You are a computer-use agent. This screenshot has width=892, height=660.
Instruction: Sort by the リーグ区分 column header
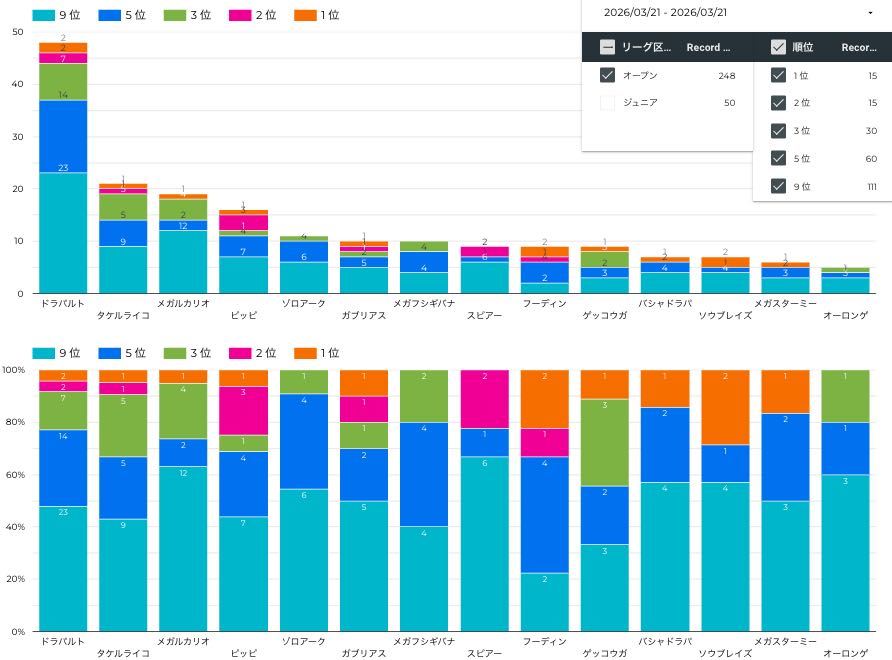[646, 47]
